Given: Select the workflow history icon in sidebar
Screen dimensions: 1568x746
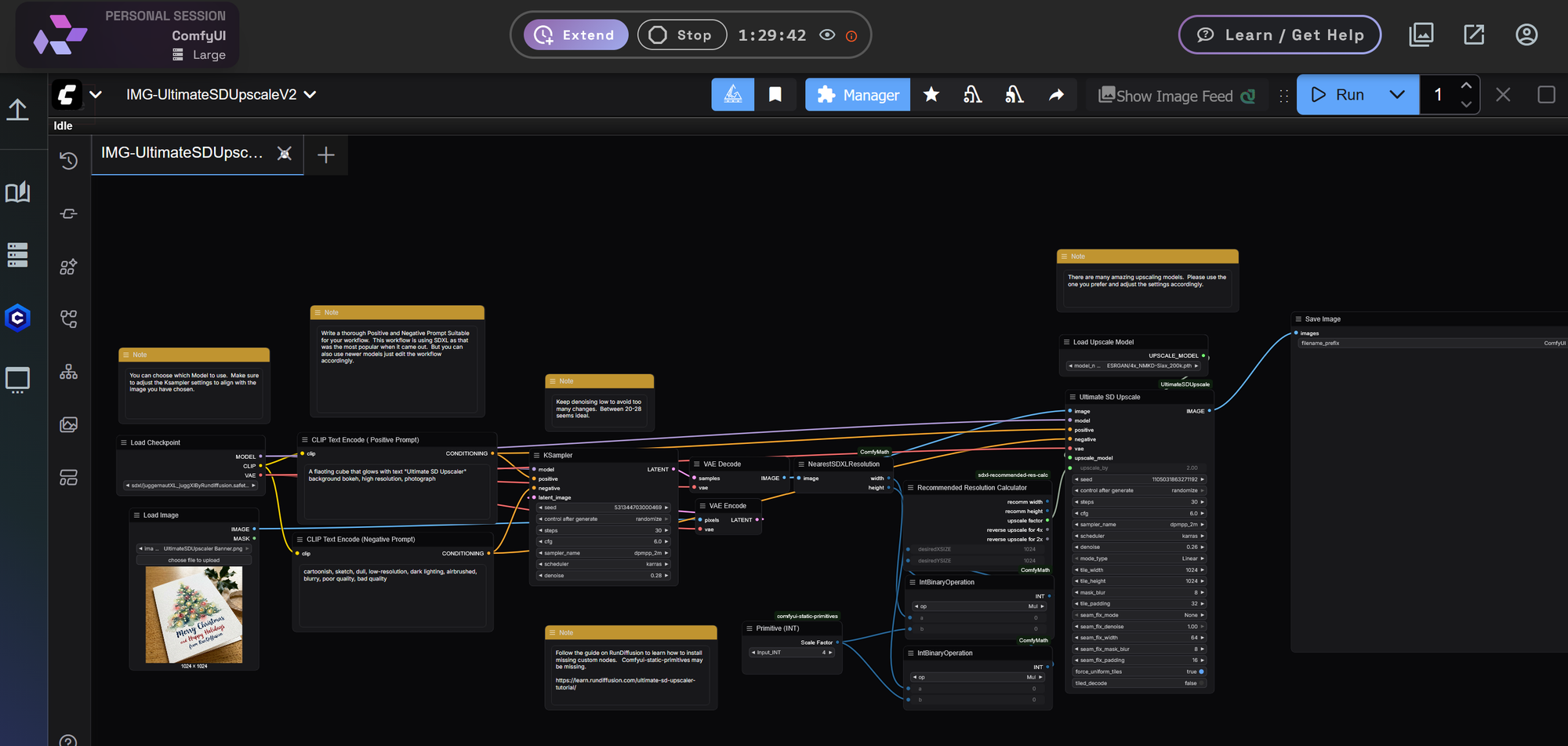Looking at the screenshot, I should (x=68, y=161).
